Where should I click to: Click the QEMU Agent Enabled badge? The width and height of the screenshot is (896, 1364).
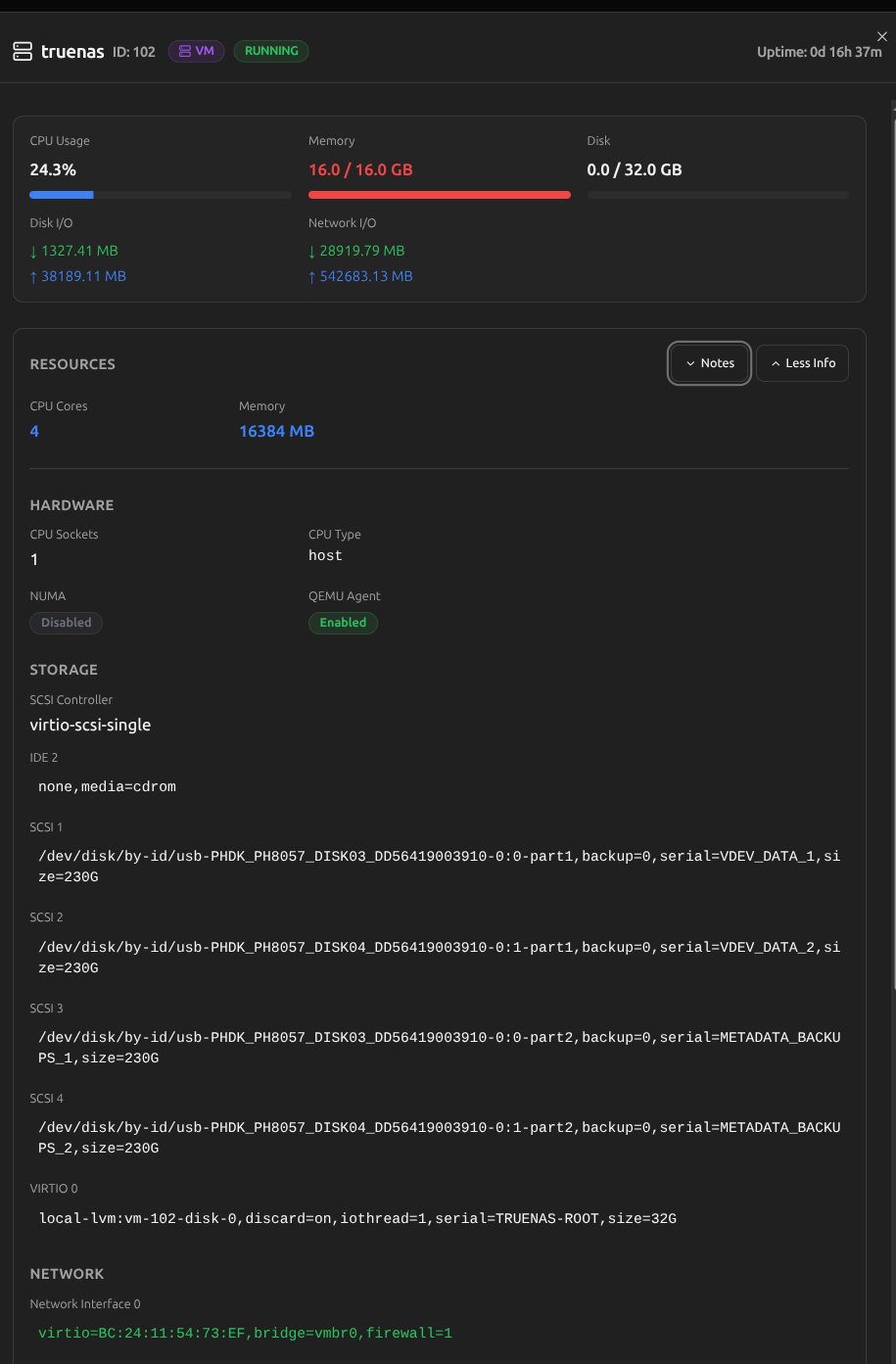[x=343, y=623]
